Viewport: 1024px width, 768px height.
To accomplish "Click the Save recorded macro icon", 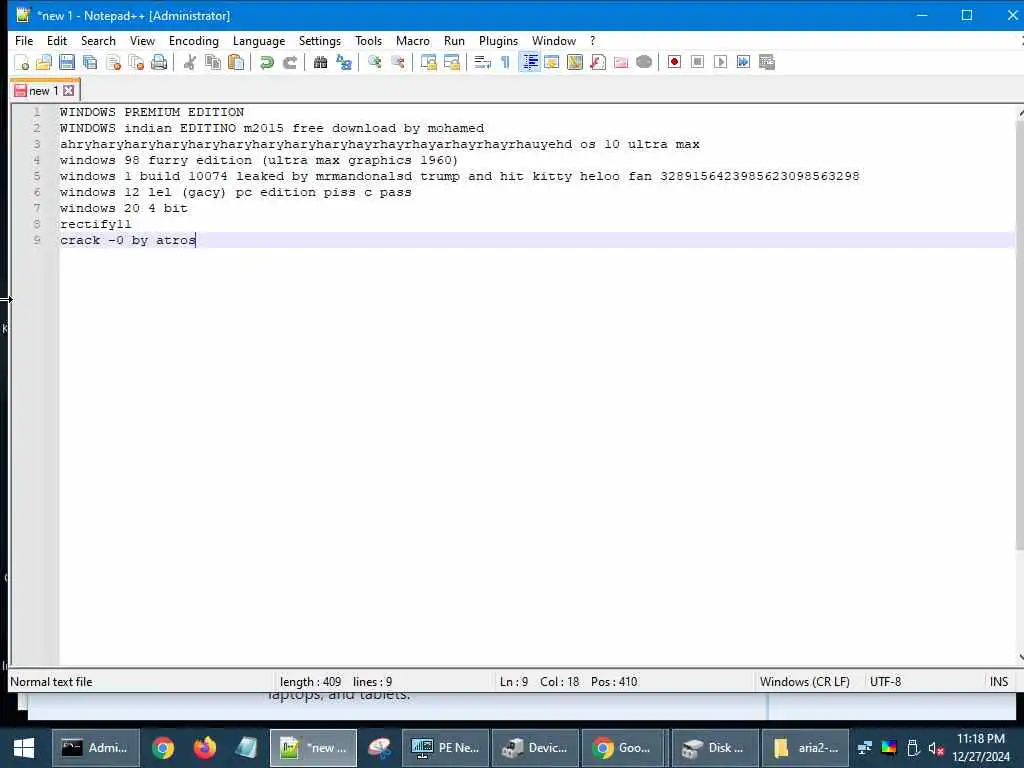I will coord(767,62).
